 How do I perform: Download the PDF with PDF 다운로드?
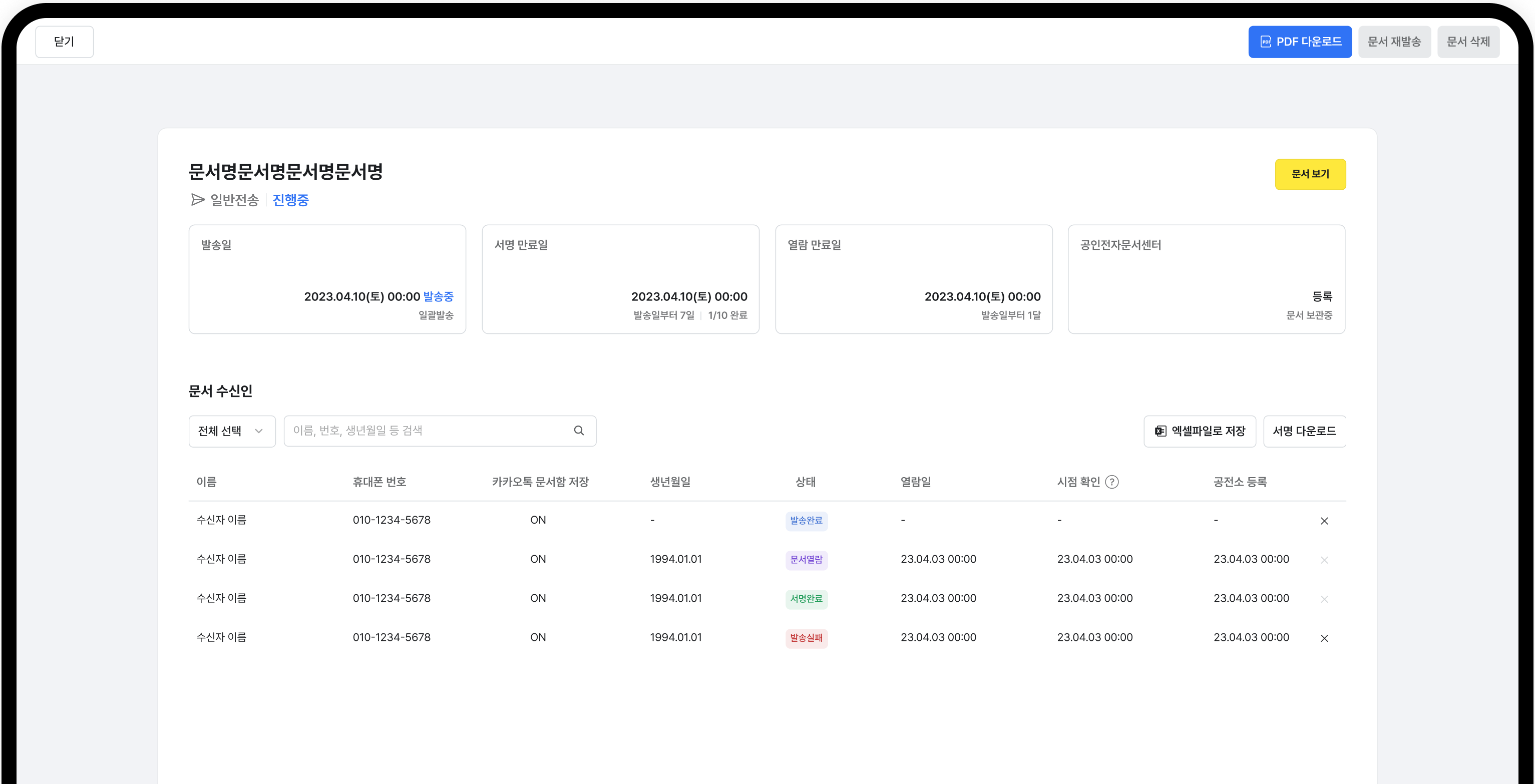tap(1300, 42)
